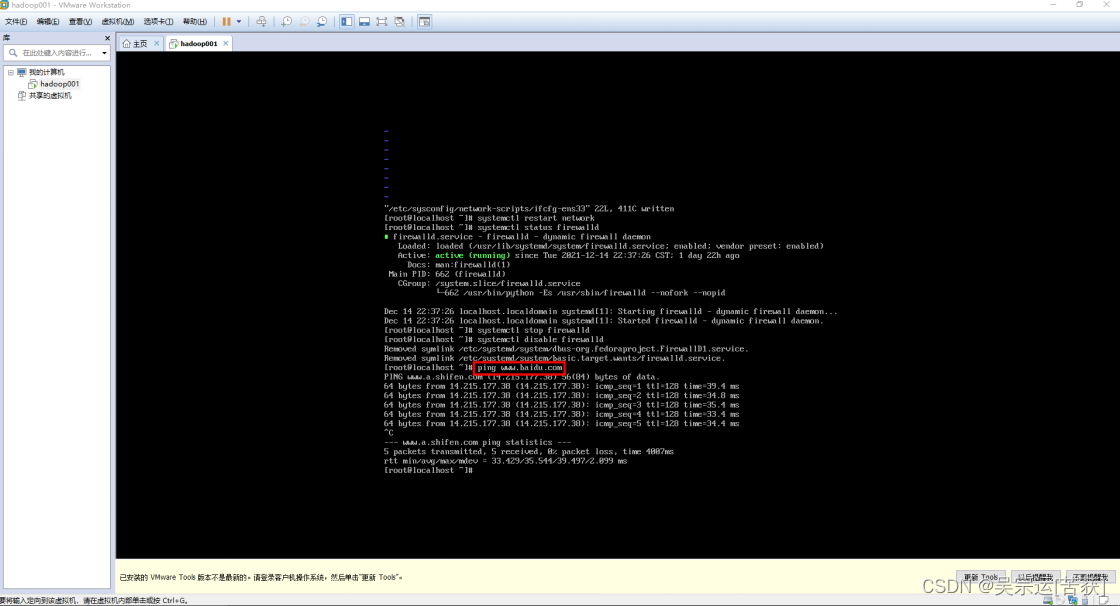Click the take snapshot icon with green plus

point(286,21)
